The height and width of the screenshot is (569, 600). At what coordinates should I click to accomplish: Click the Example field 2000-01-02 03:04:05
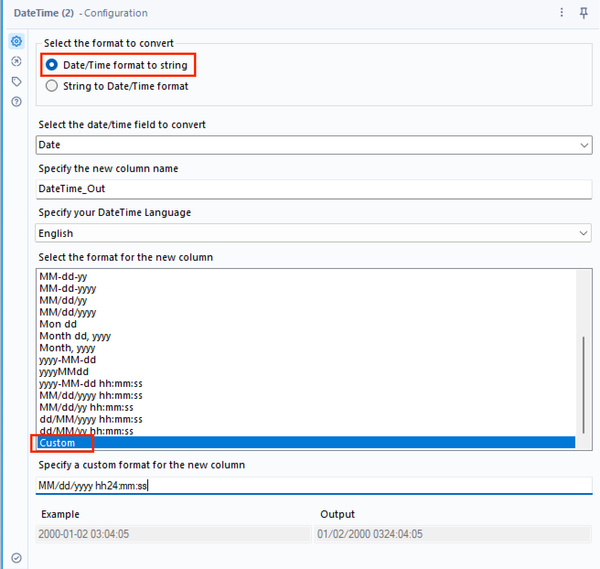pyautogui.click(x=174, y=534)
